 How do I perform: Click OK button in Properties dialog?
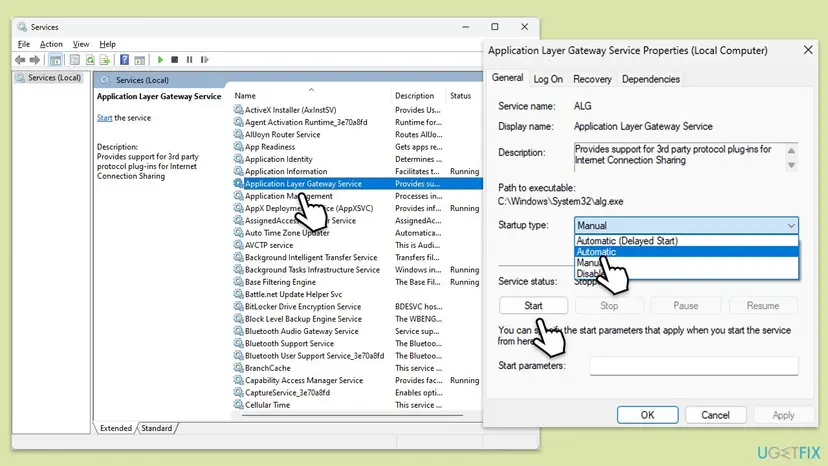click(647, 415)
